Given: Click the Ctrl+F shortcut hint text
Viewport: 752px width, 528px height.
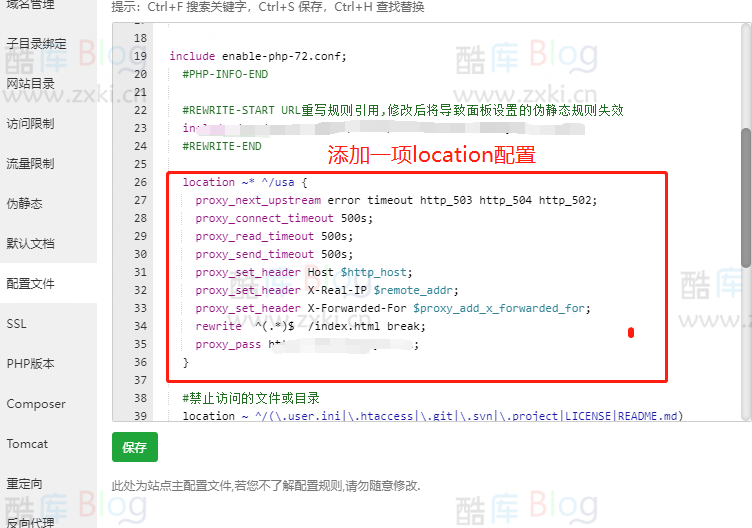Looking at the screenshot, I should coord(268,7).
